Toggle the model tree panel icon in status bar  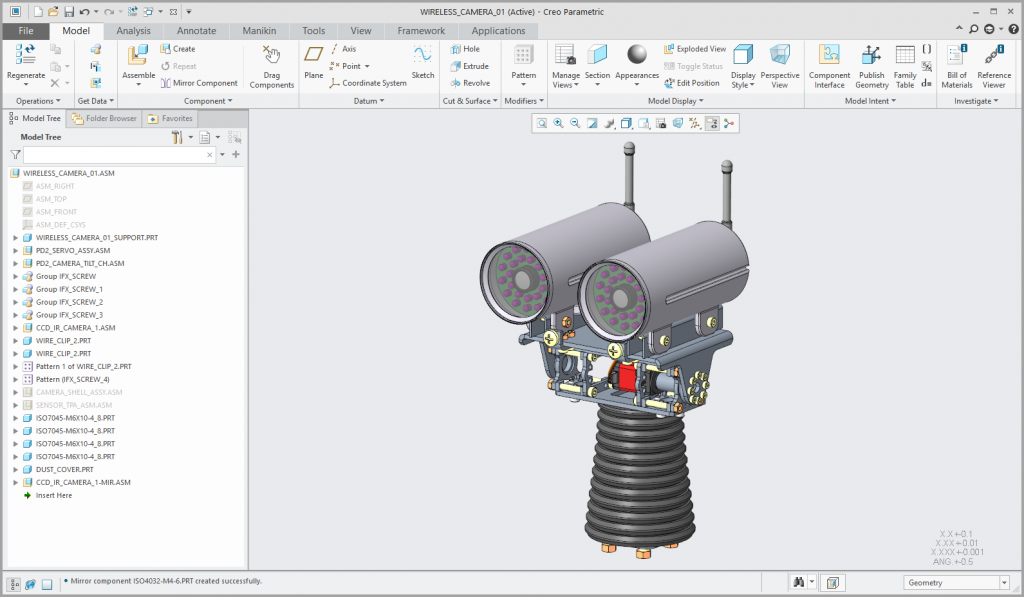point(14,584)
